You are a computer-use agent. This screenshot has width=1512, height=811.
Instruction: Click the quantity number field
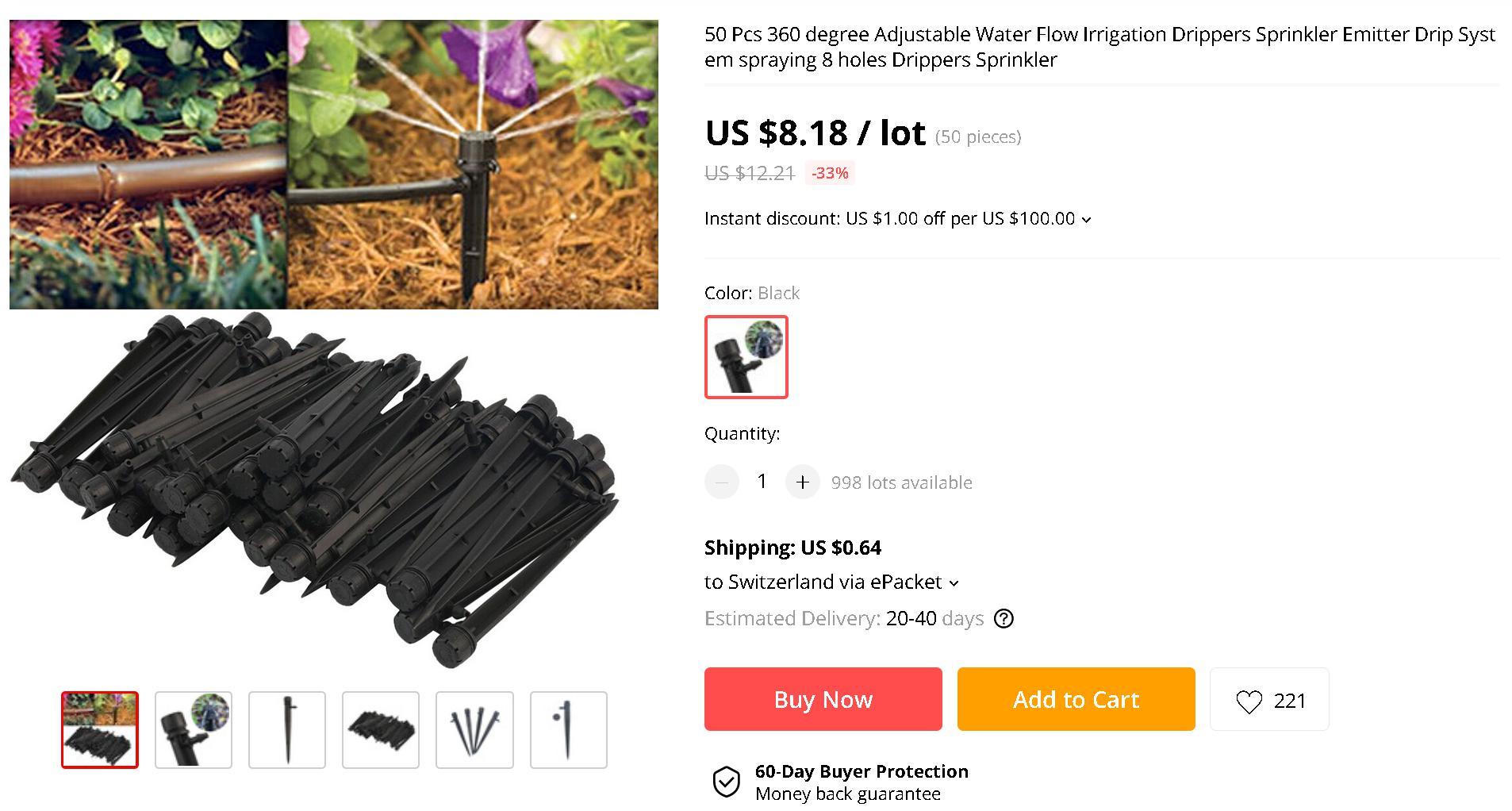click(762, 482)
